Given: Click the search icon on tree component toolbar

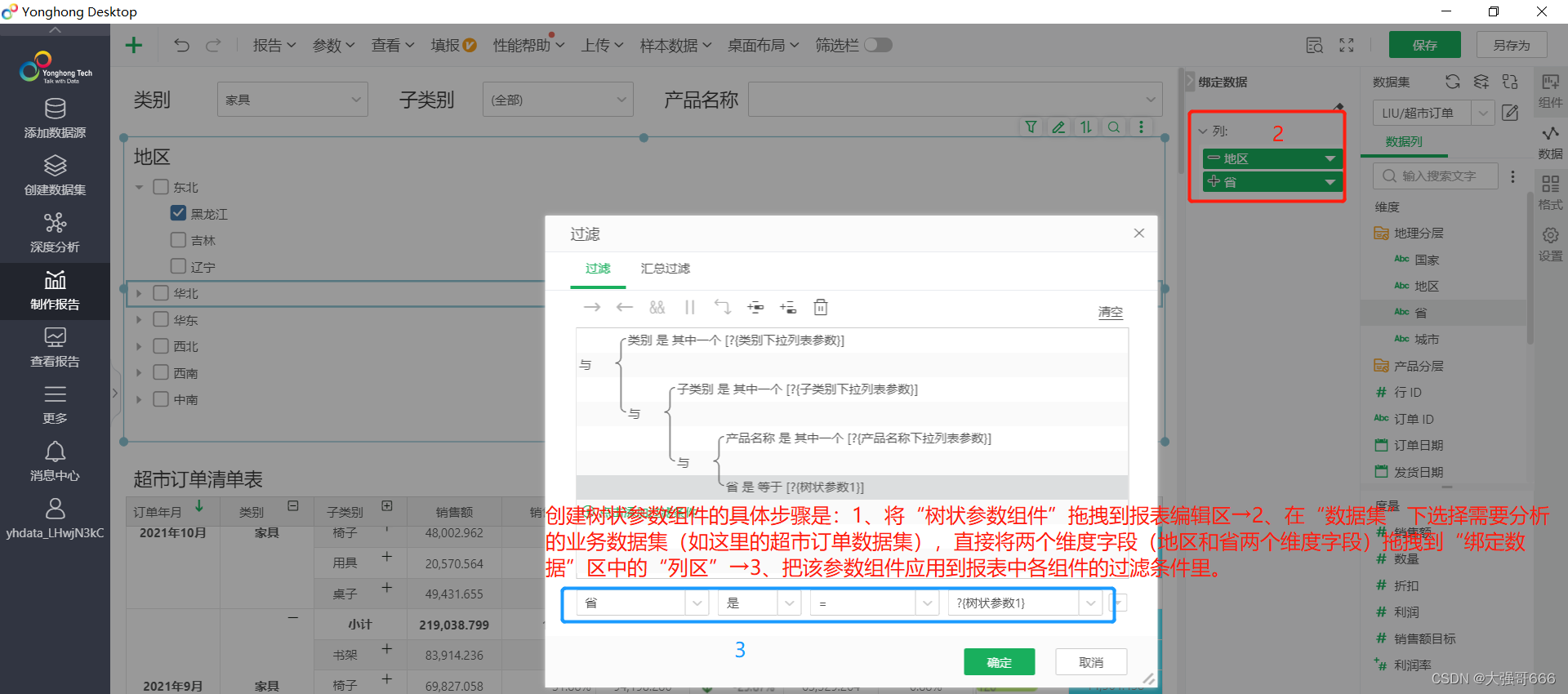Looking at the screenshot, I should [1113, 127].
